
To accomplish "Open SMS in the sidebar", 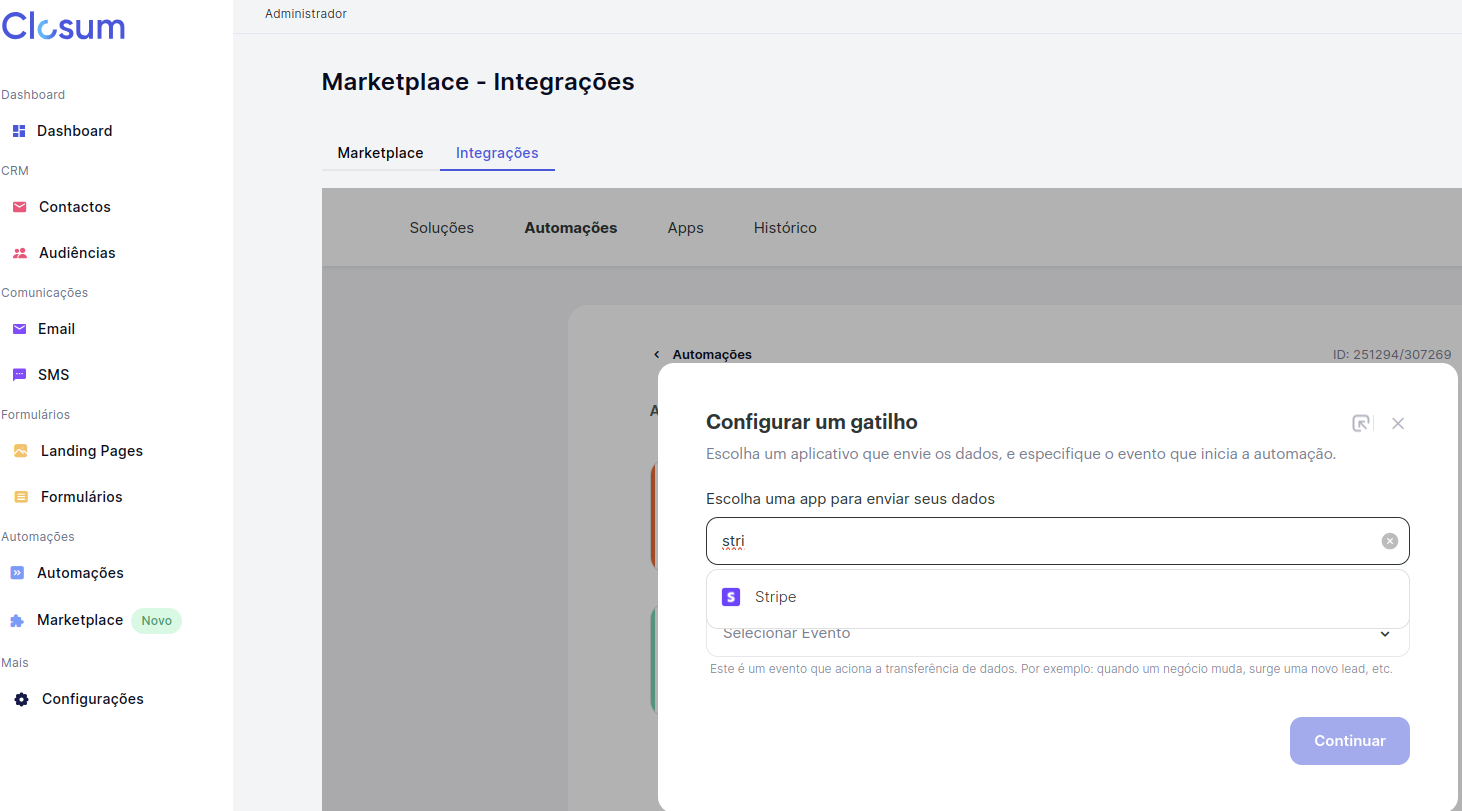I will click(x=54, y=375).
